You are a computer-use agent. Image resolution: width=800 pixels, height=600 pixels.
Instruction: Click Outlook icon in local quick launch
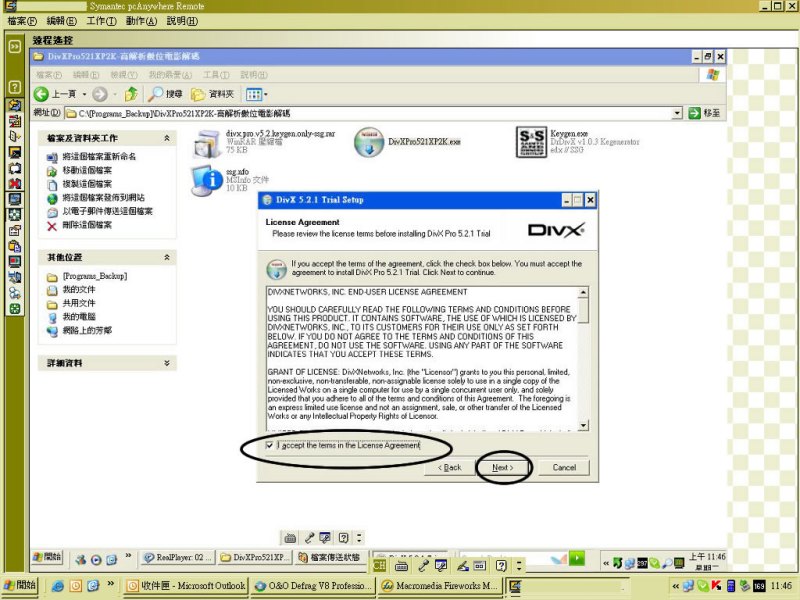click(x=76, y=586)
